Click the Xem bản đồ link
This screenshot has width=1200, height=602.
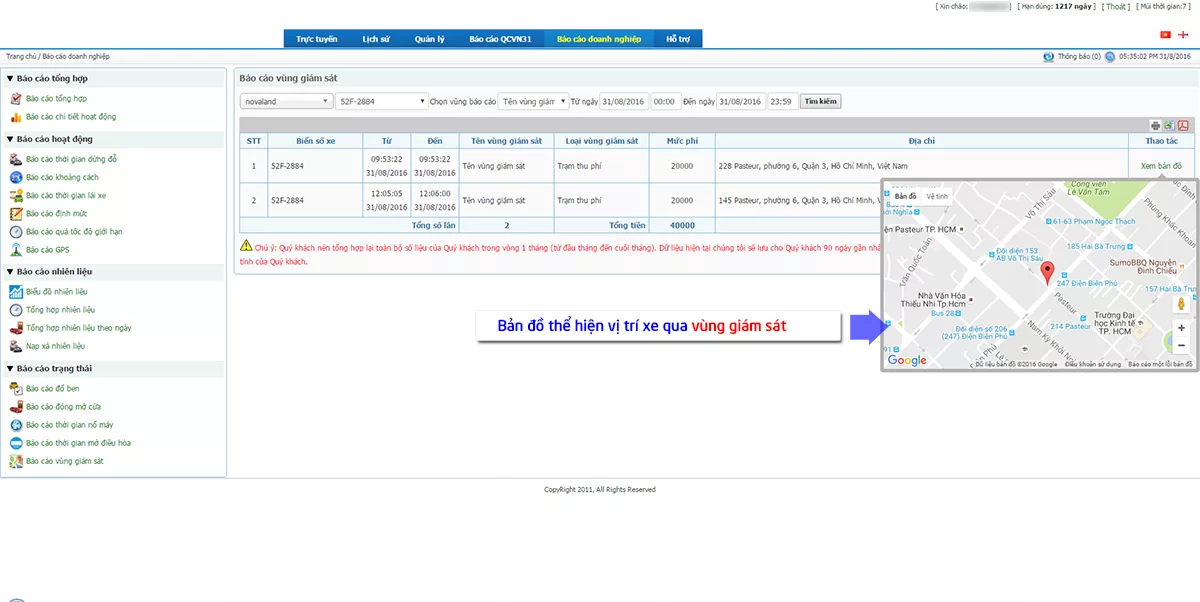click(1161, 166)
